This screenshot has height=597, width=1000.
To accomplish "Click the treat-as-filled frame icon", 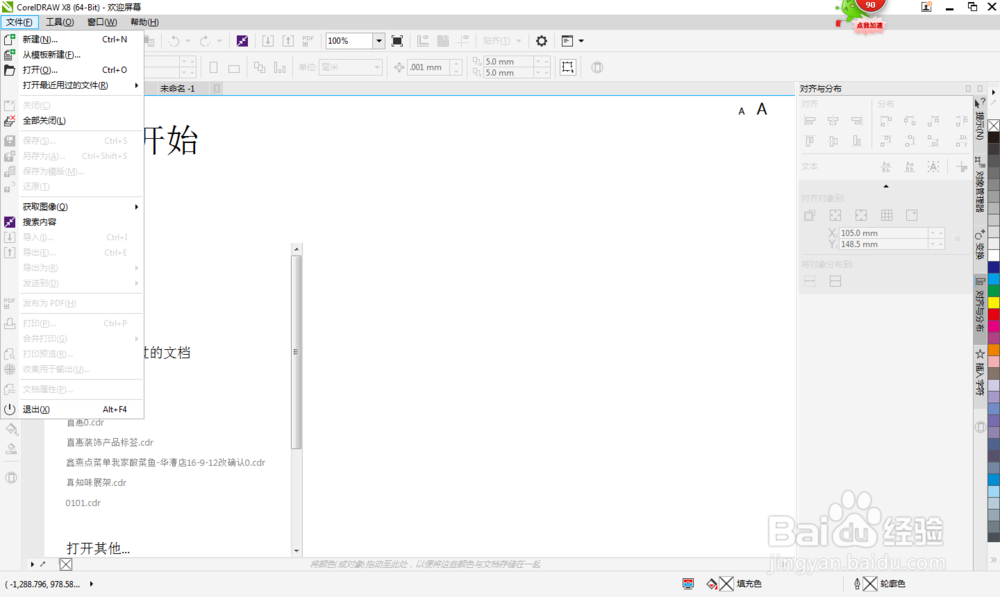I will click(568, 67).
